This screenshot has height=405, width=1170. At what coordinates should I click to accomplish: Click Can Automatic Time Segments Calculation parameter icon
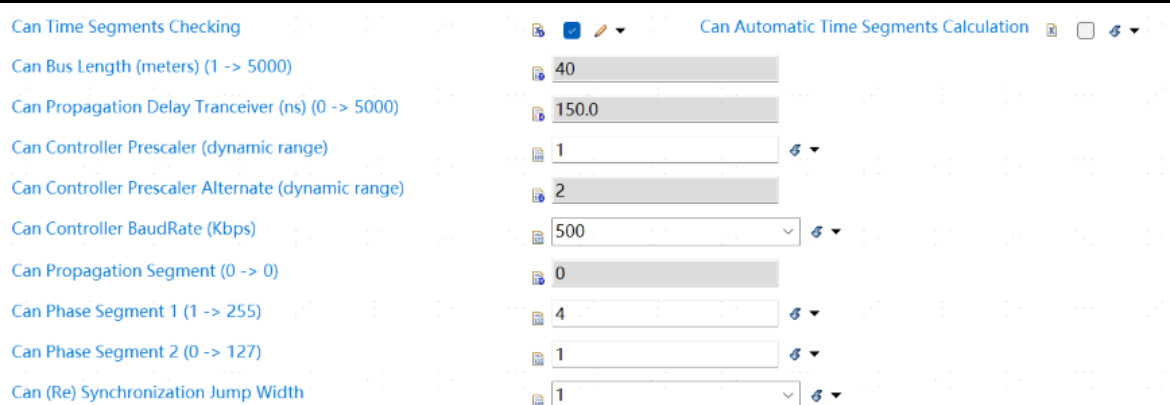pyautogui.click(x=1051, y=31)
